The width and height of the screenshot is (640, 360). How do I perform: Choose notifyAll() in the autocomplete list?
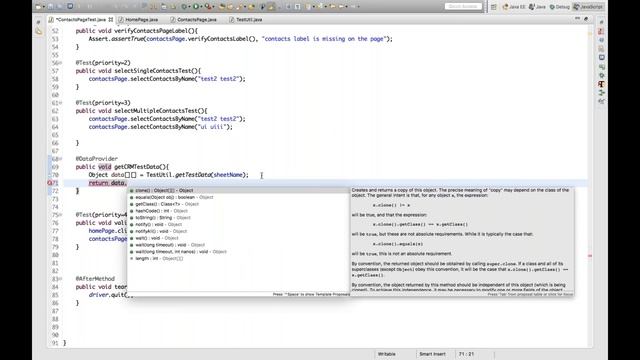pyautogui.click(x=238, y=231)
